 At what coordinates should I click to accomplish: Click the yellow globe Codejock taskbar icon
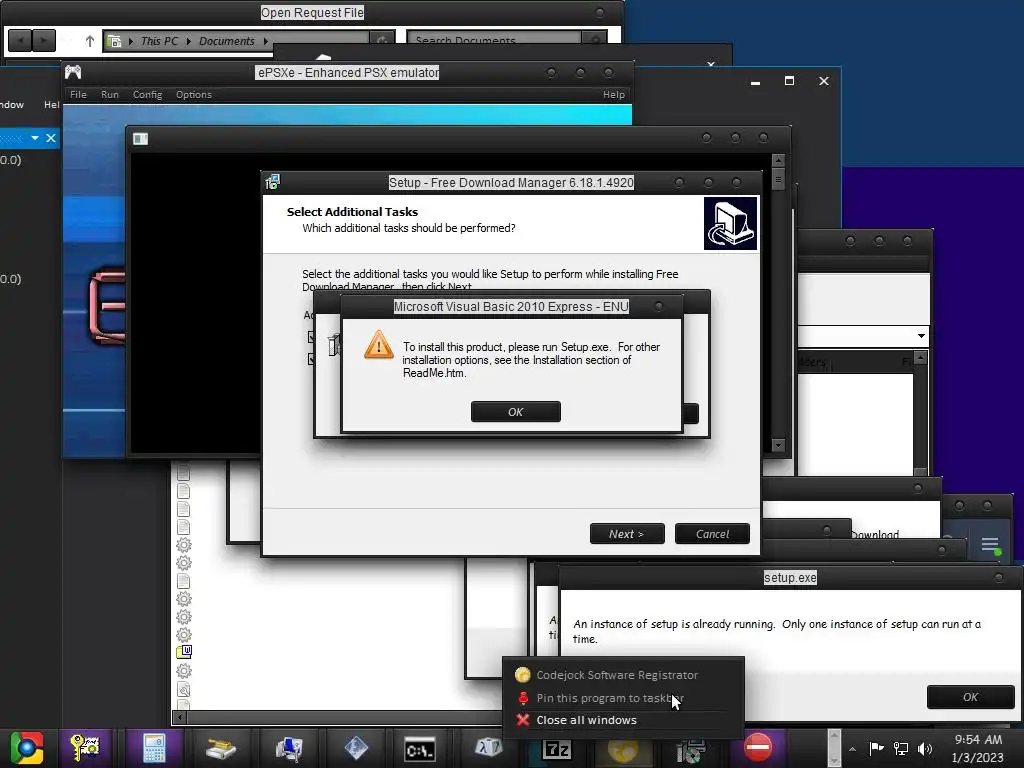click(x=623, y=750)
